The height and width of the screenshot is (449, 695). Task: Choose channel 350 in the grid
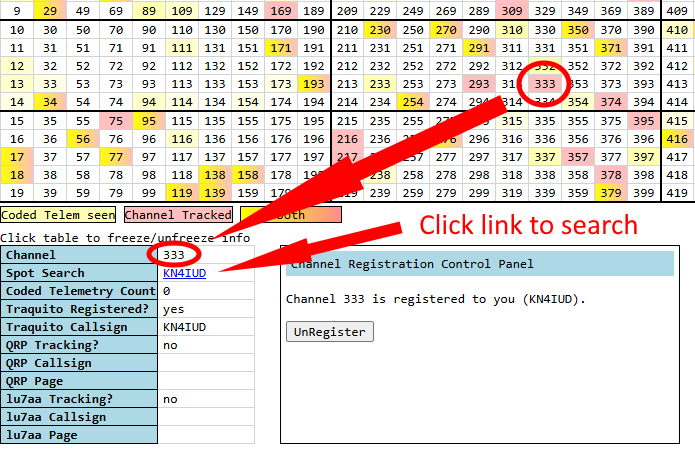(577, 30)
